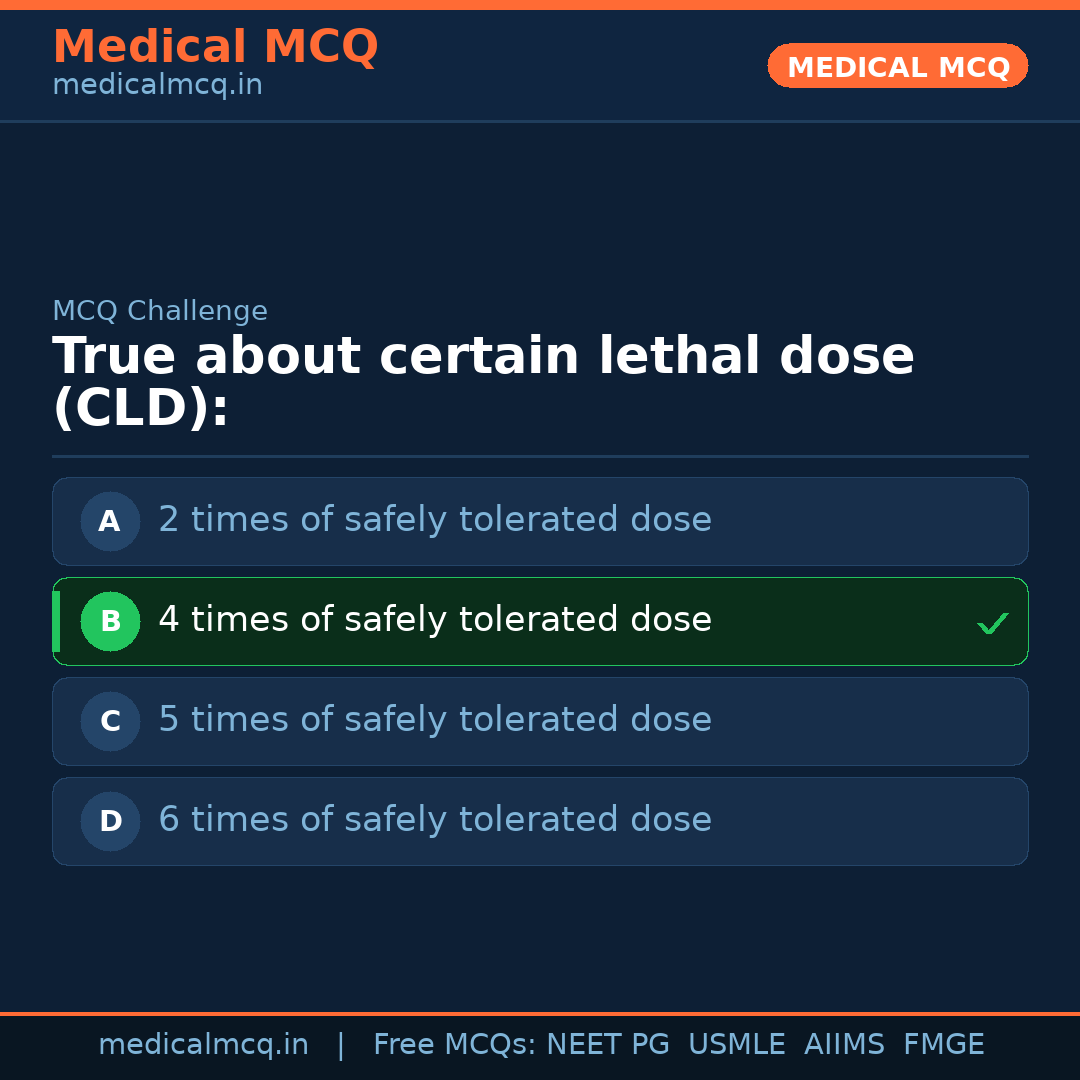This screenshot has width=1080, height=1080.
Task: Select answer text '2 times of safely tolerated dose'
Action: (435, 520)
